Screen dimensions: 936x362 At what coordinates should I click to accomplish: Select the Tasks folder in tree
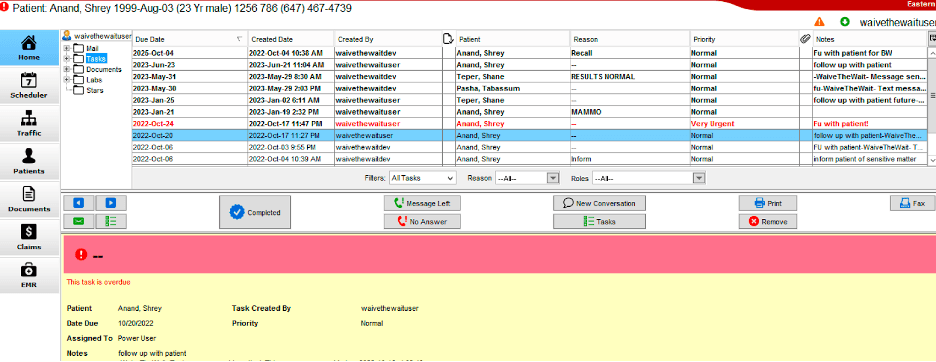tap(96, 59)
